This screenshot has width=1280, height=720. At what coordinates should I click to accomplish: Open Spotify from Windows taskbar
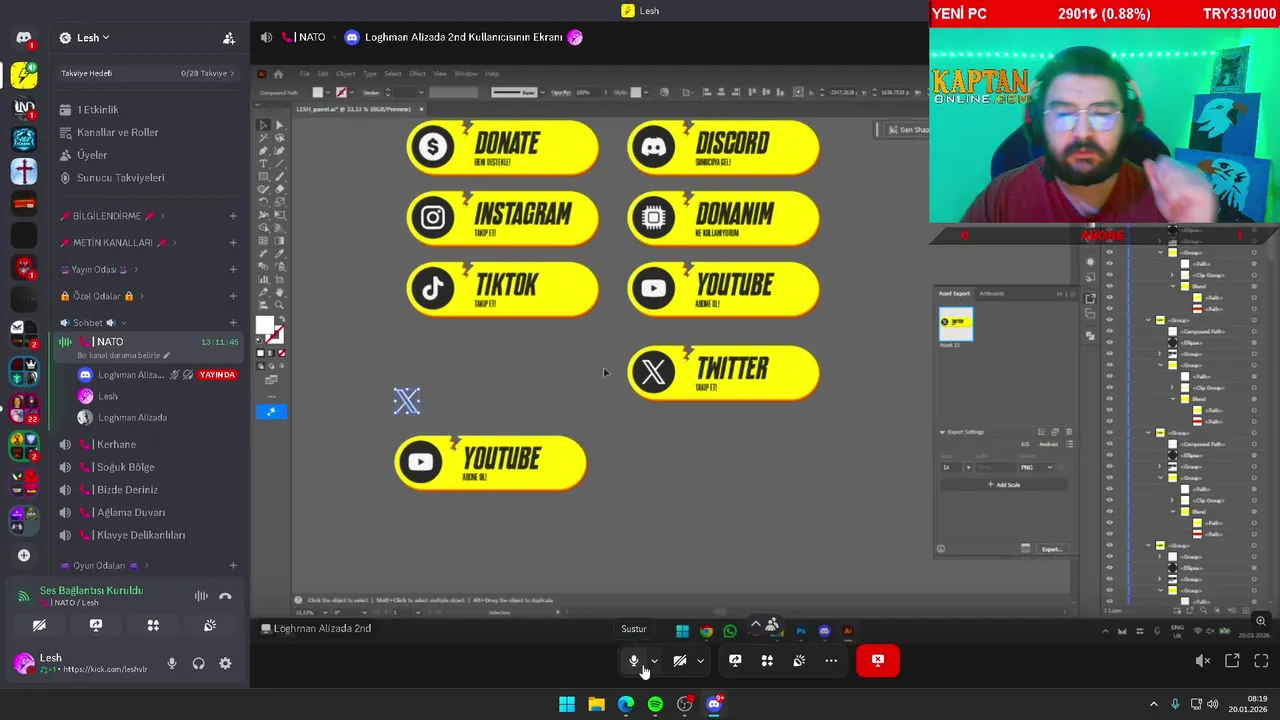(x=655, y=704)
